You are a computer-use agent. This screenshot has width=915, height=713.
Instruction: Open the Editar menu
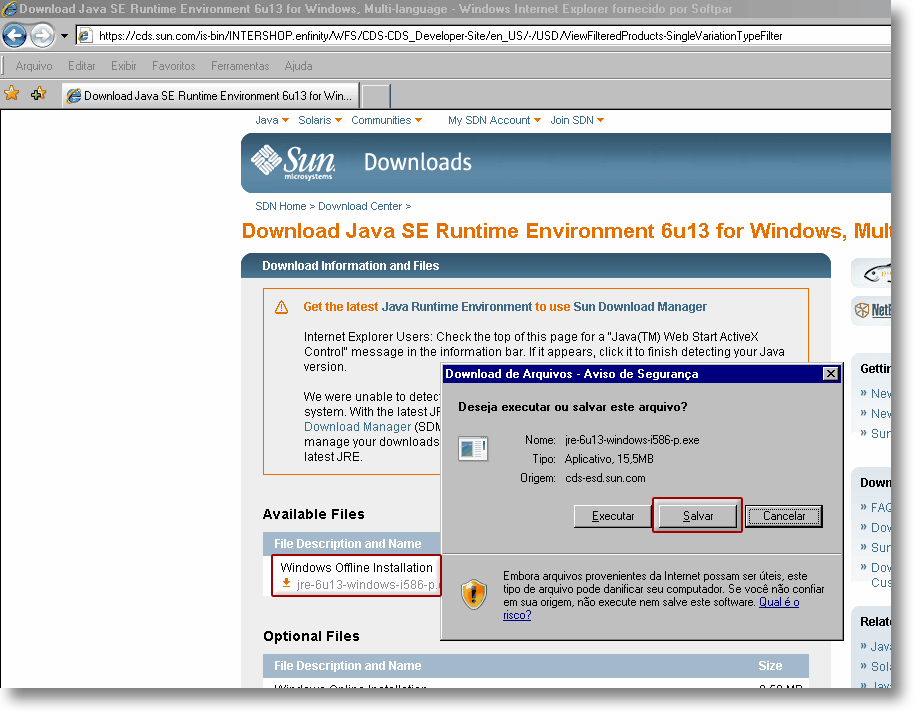82,66
